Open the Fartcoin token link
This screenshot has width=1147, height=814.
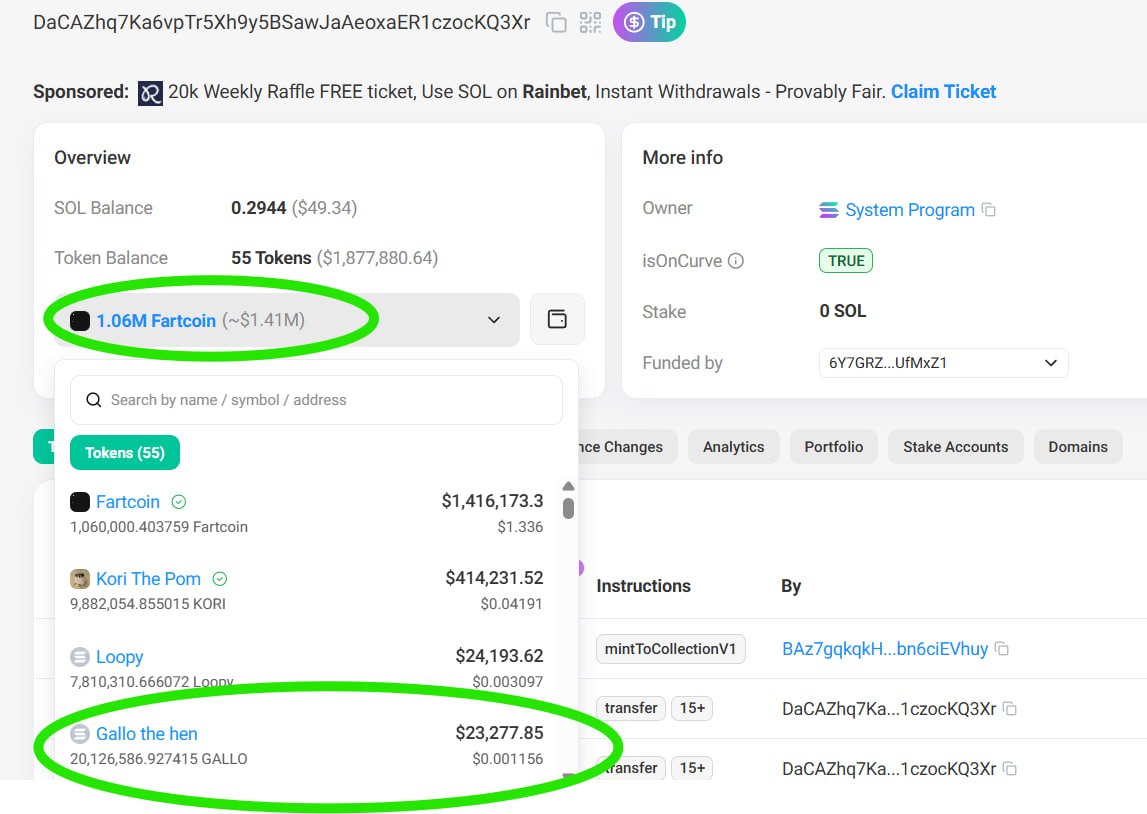[128, 502]
